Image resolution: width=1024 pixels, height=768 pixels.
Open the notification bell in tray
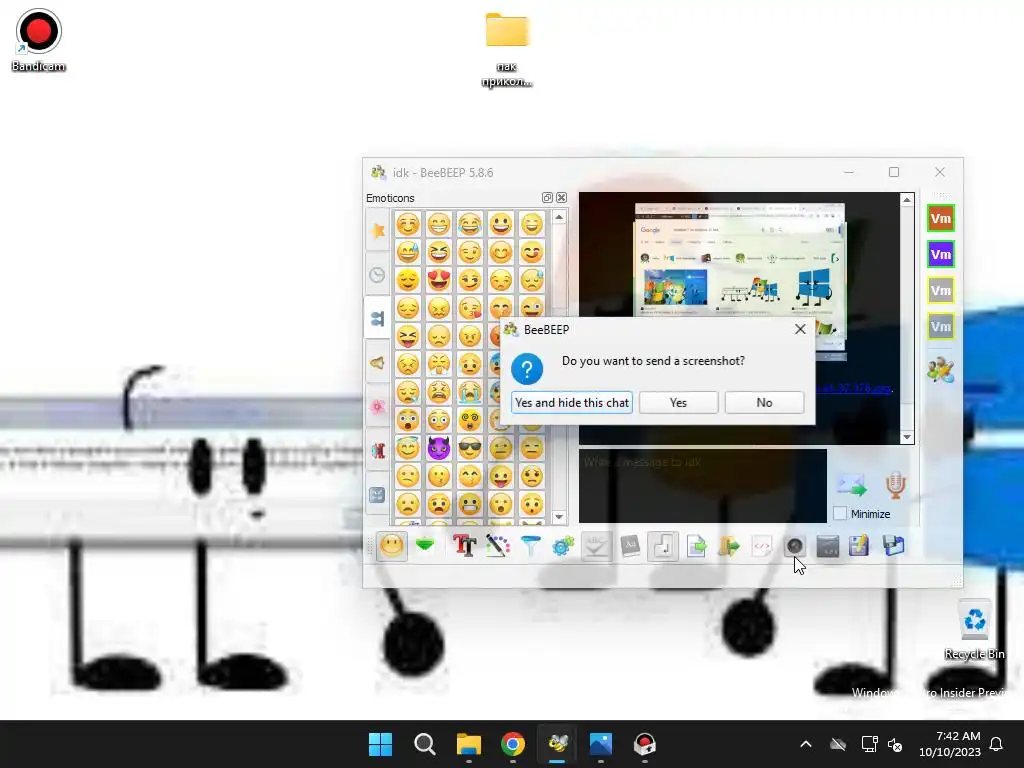point(996,744)
